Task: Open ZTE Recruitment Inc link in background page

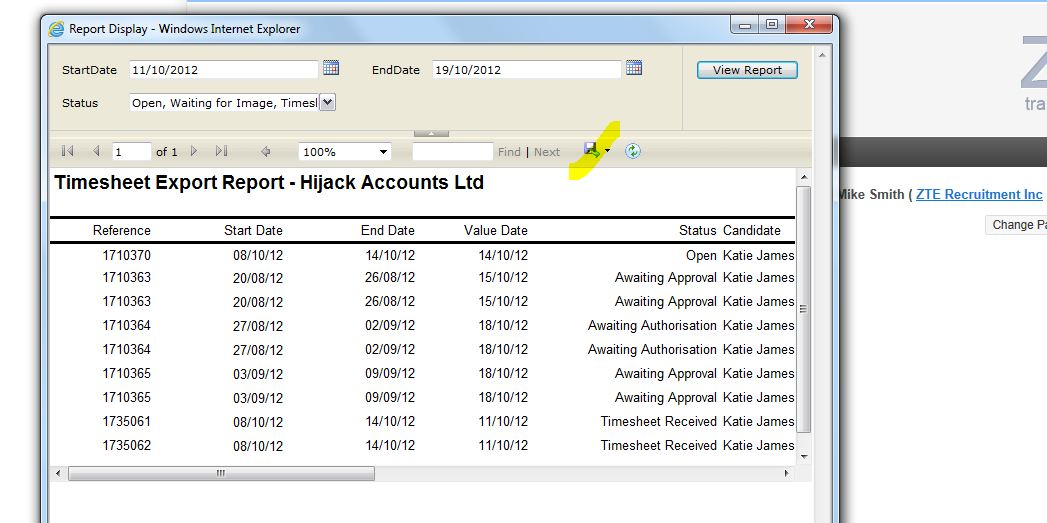Action: coord(978,194)
